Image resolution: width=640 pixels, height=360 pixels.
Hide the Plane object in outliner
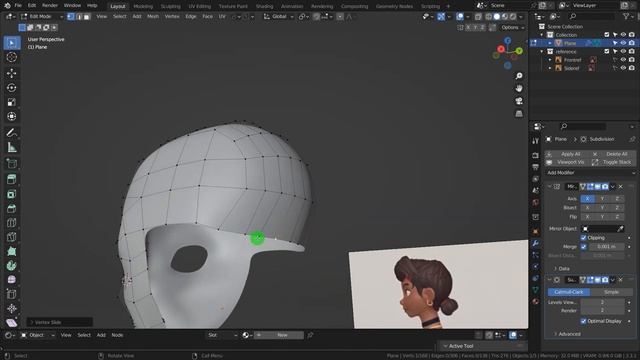pyautogui.click(x=623, y=43)
